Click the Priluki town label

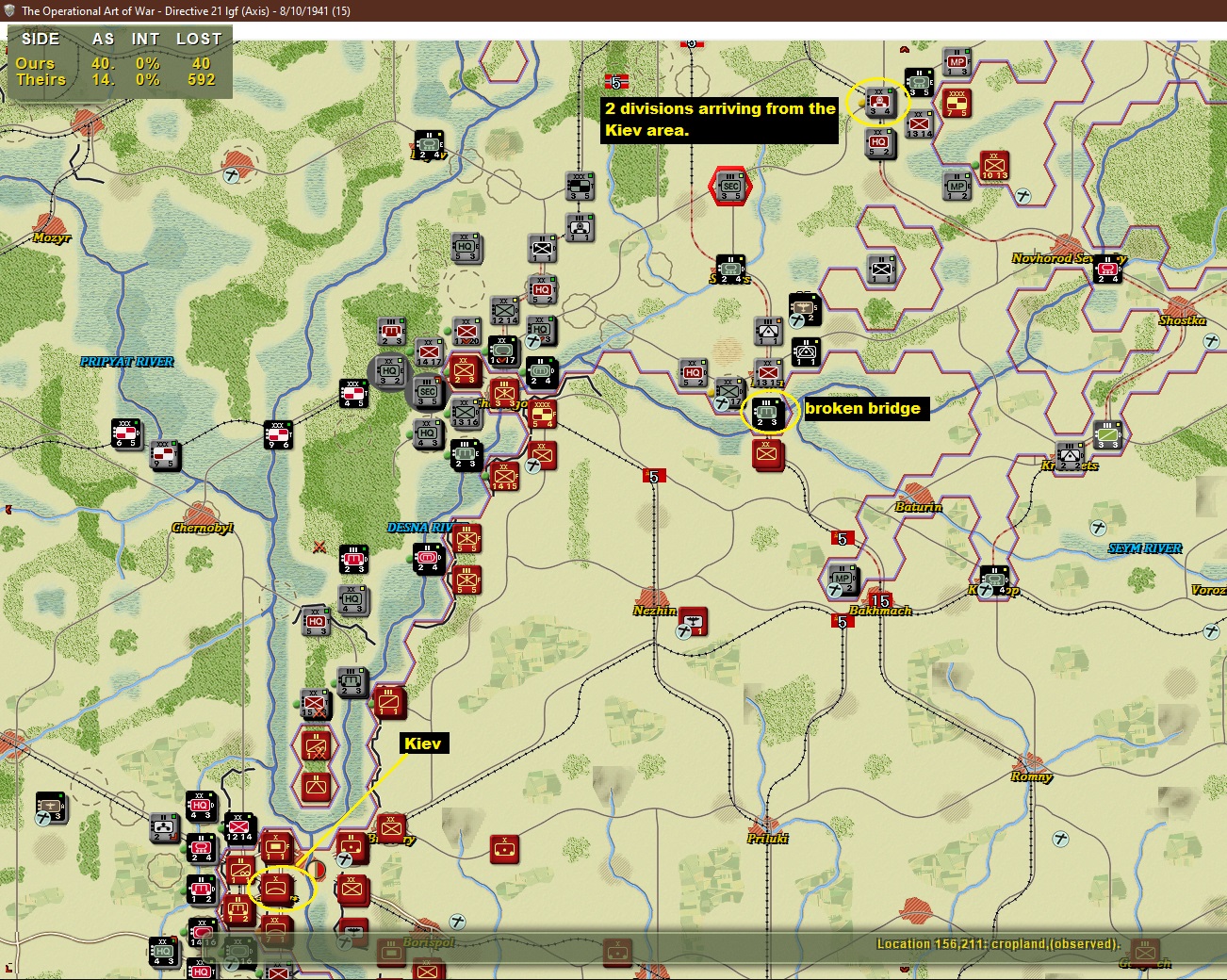pos(768,838)
